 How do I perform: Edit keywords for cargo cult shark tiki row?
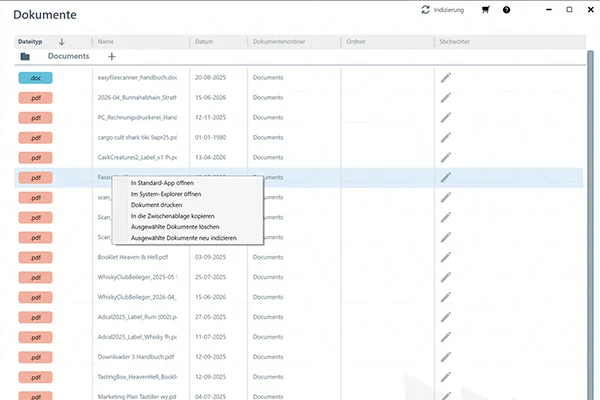446,137
